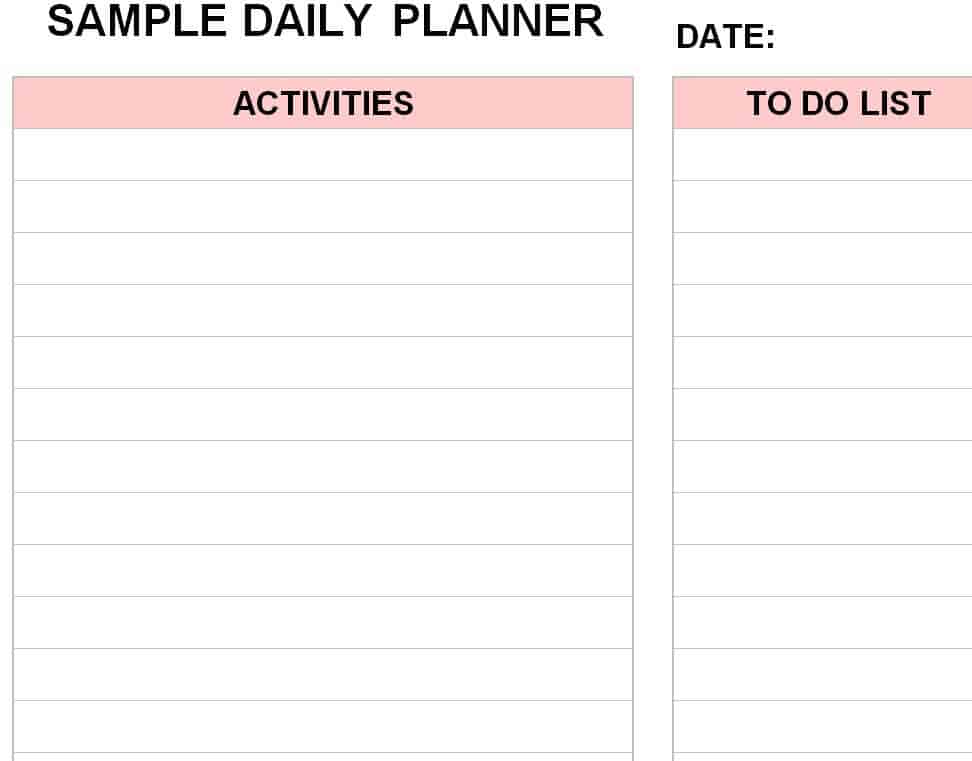The image size is (972, 761).
Task: Click the seventh TO DO LIST row
Action: 822,467
